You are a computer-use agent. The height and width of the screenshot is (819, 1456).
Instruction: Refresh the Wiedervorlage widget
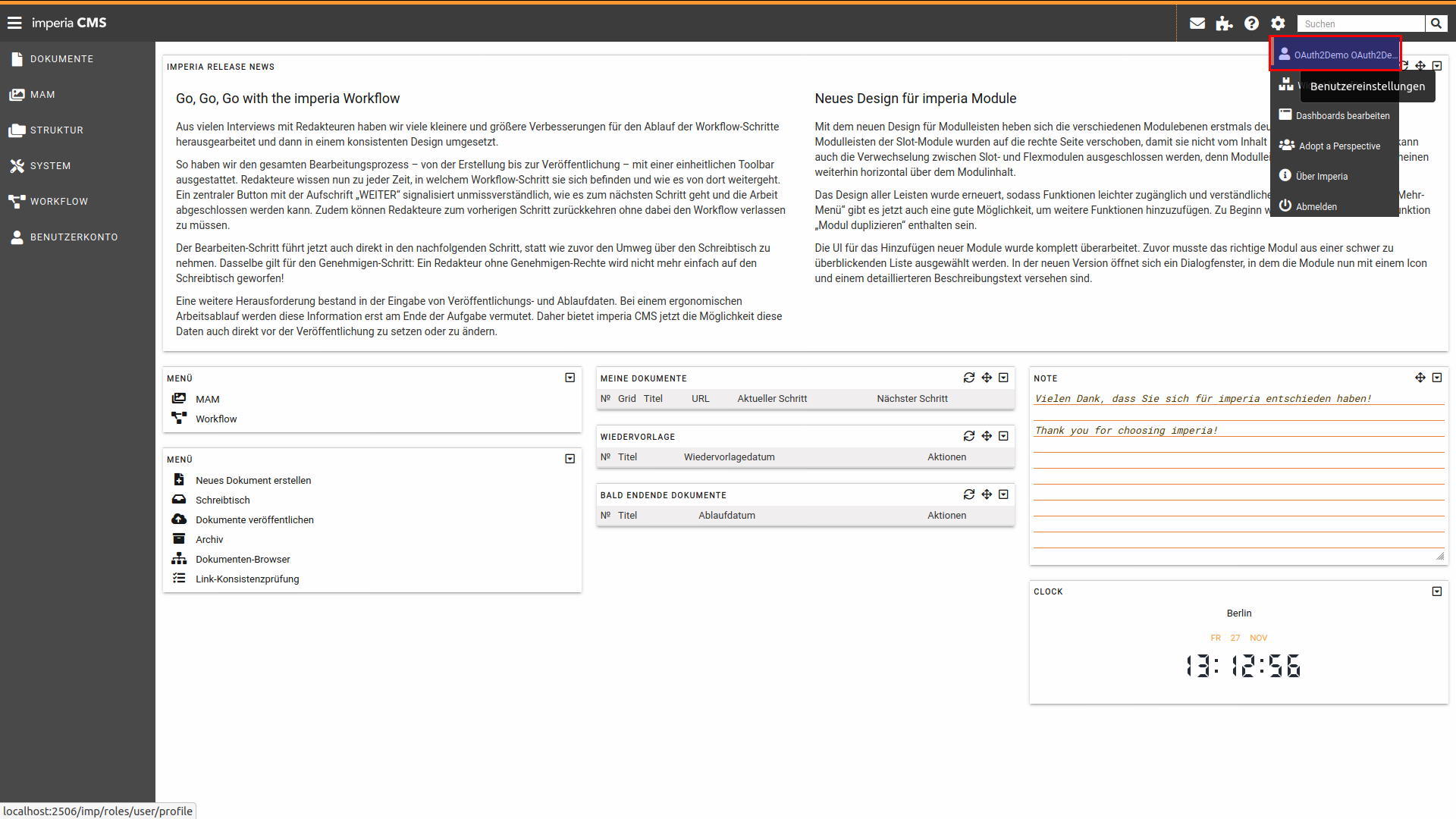pos(969,436)
